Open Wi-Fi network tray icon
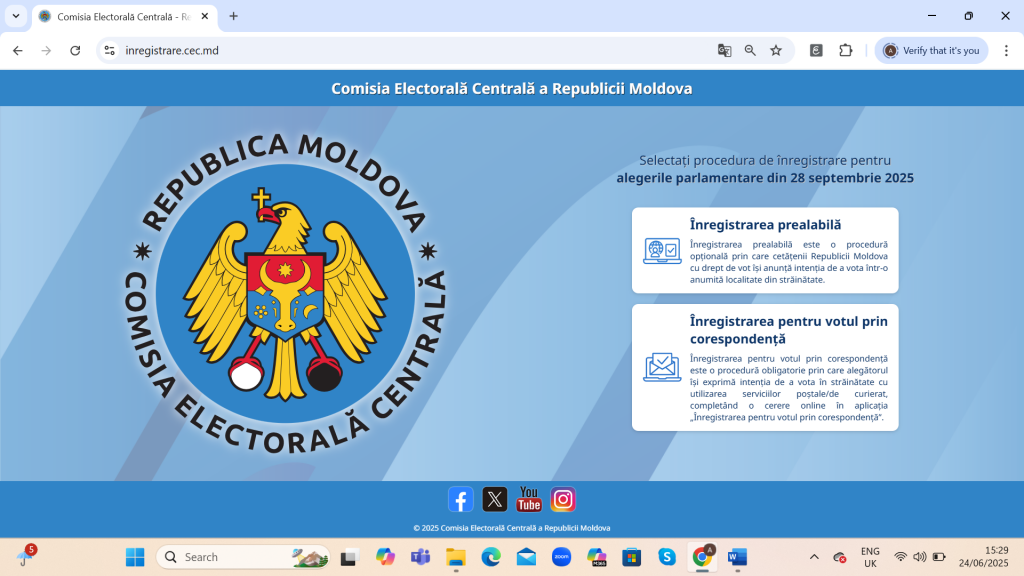 (901, 557)
